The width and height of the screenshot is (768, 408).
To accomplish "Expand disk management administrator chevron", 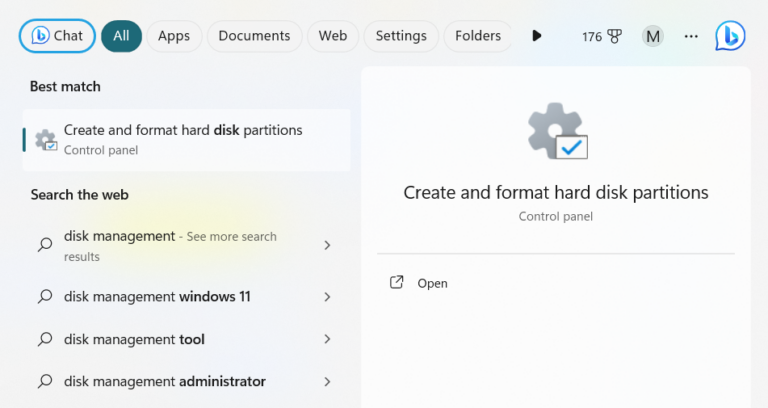I will point(327,381).
